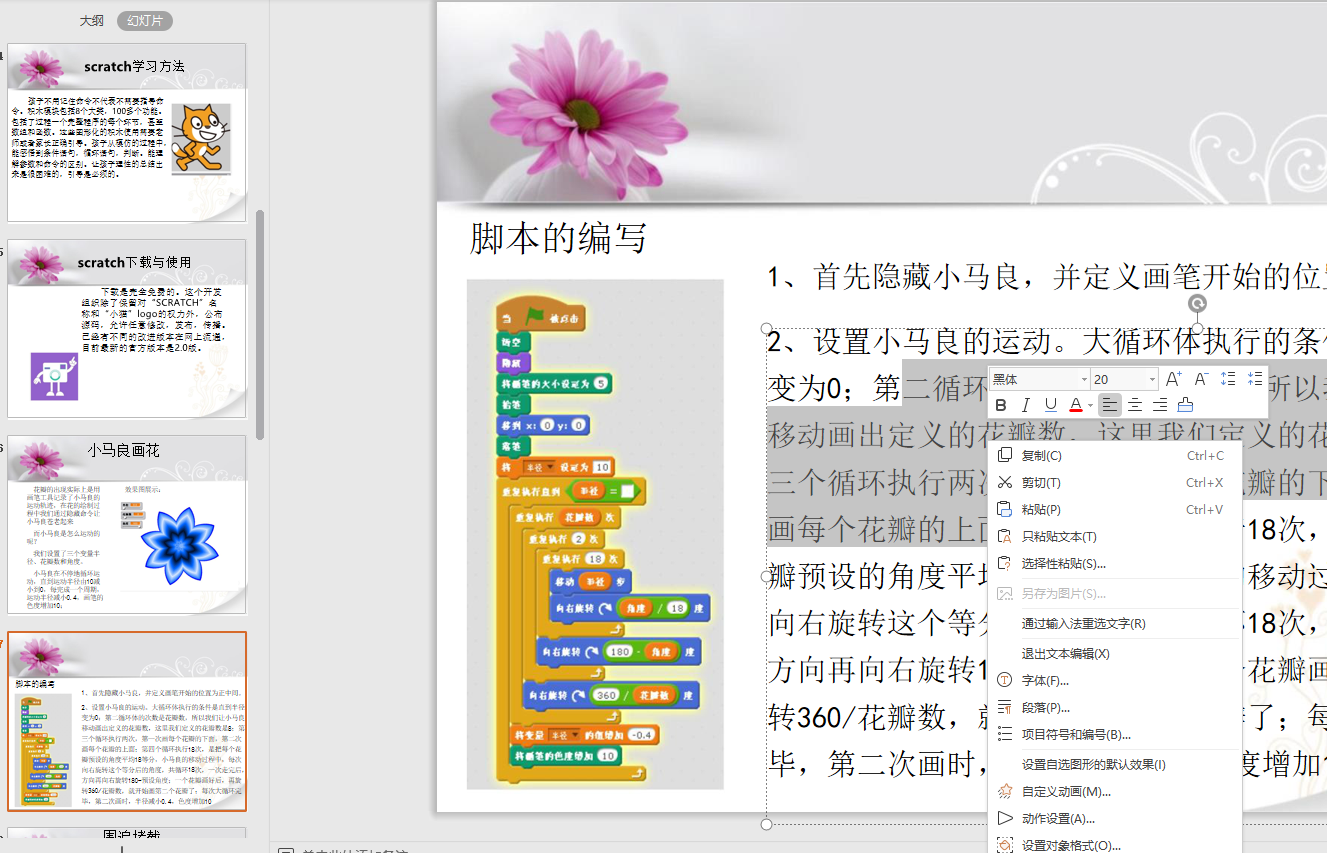Select 只粘贴文本(T) menu entry

click(x=1114, y=536)
